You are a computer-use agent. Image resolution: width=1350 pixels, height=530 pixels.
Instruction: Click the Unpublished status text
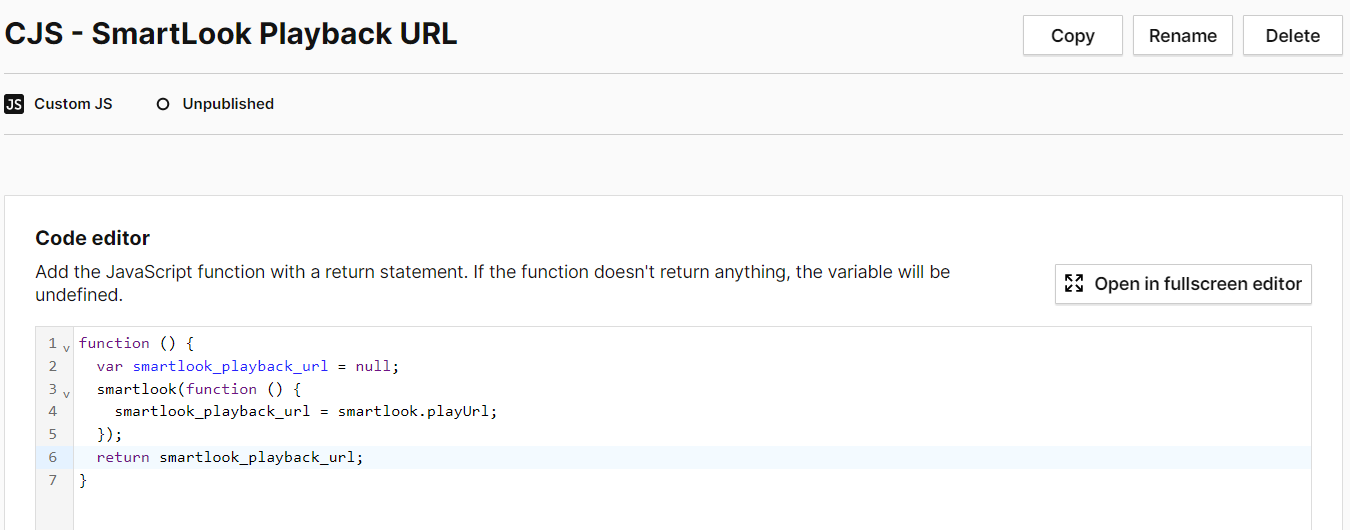228,104
